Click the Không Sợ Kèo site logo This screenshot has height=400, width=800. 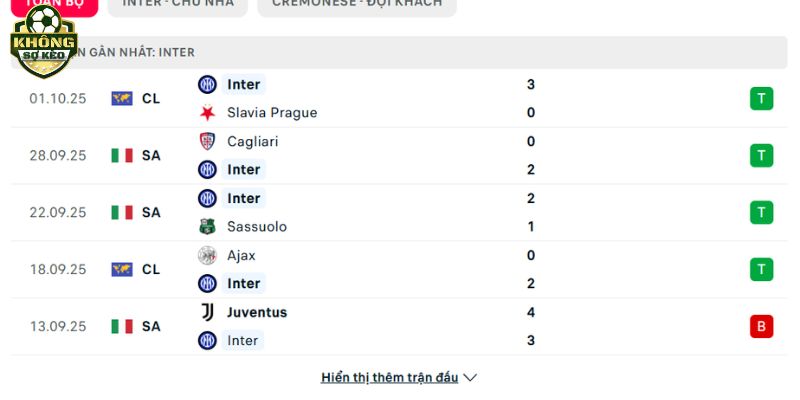pyautogui.click(x=43, y=43)
